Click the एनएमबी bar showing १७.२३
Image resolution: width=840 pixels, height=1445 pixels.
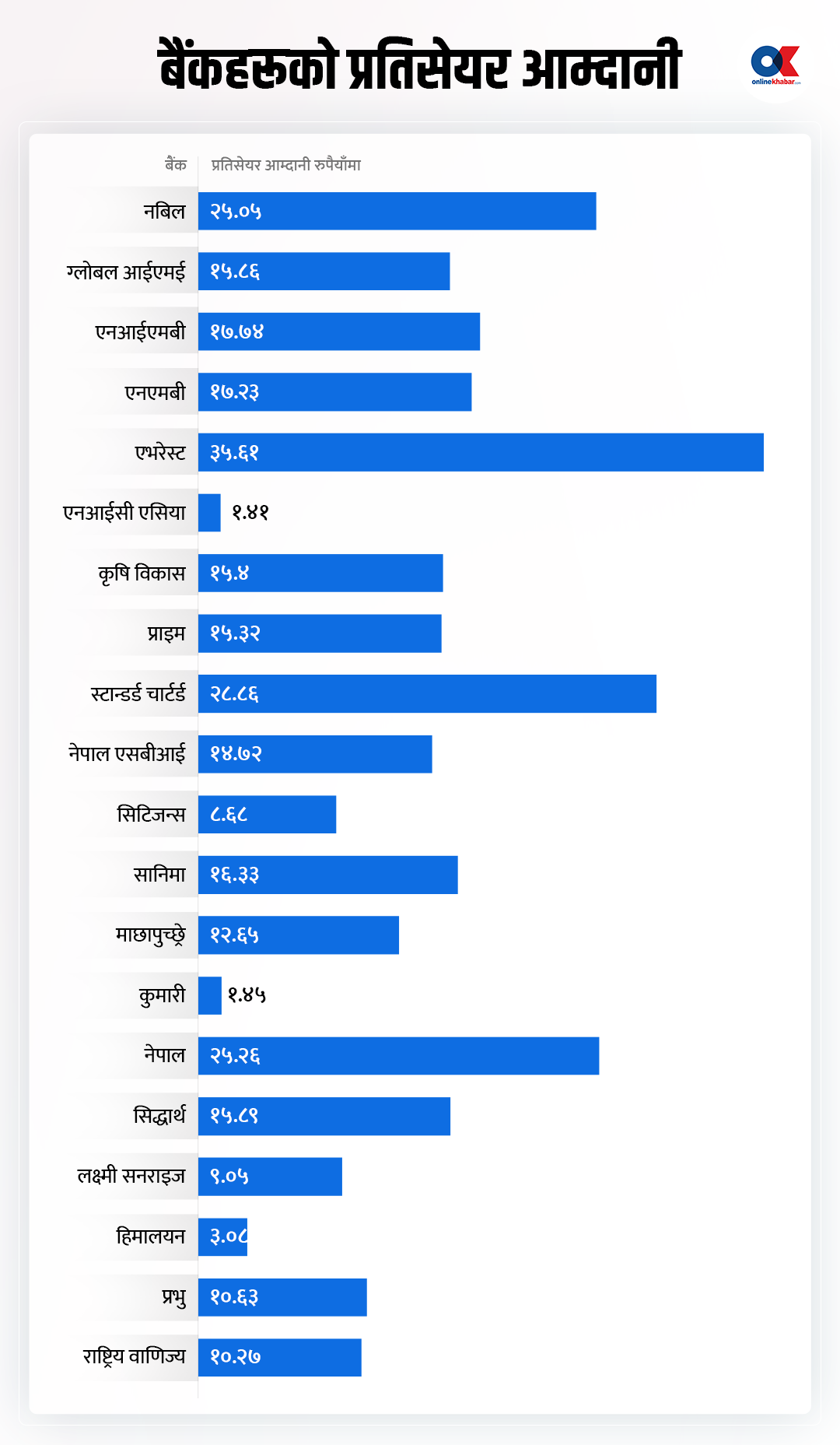[x=334, y=392]
